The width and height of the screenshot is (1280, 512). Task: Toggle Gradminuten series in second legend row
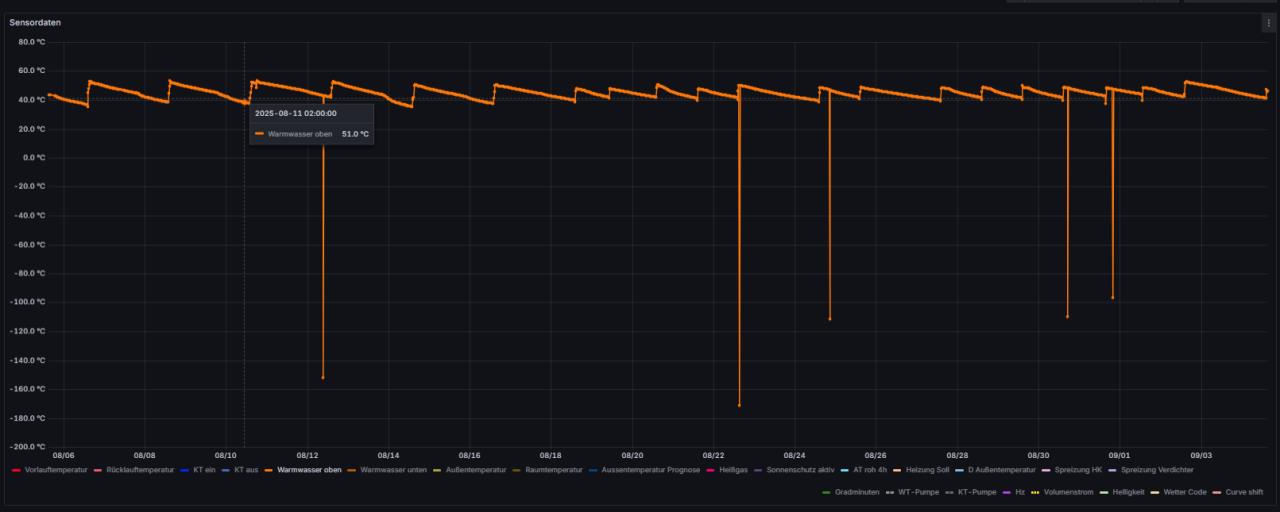tap(857, 492)
